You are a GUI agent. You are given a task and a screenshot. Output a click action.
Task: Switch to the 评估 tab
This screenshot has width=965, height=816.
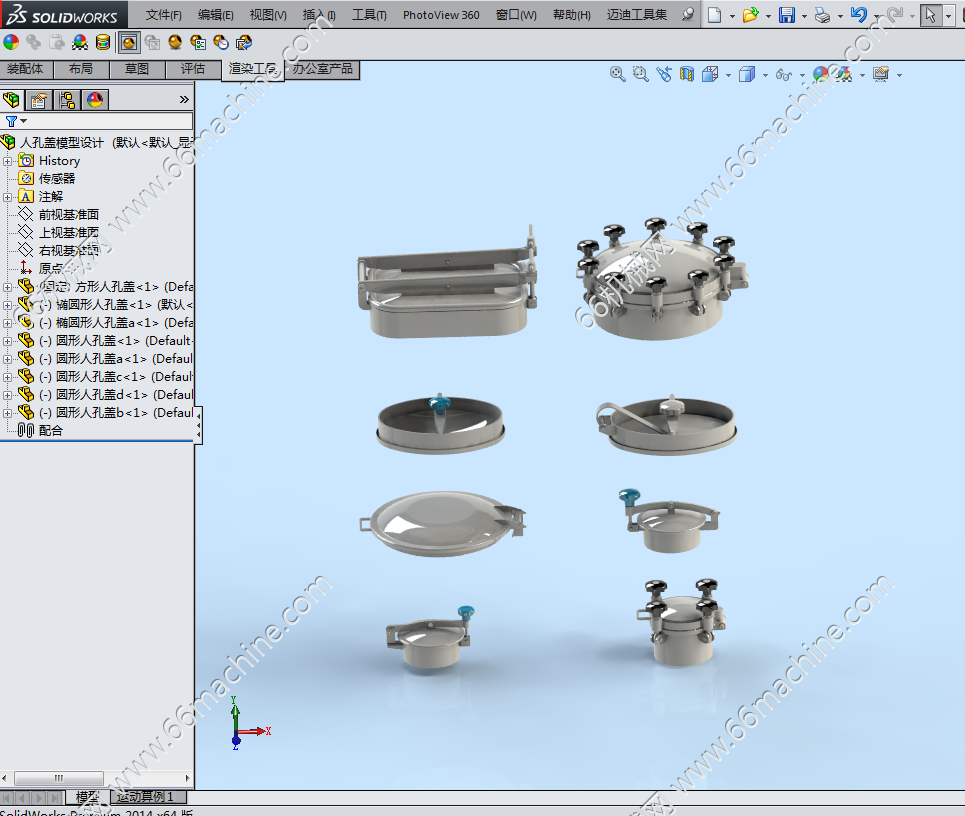(193, 69)
